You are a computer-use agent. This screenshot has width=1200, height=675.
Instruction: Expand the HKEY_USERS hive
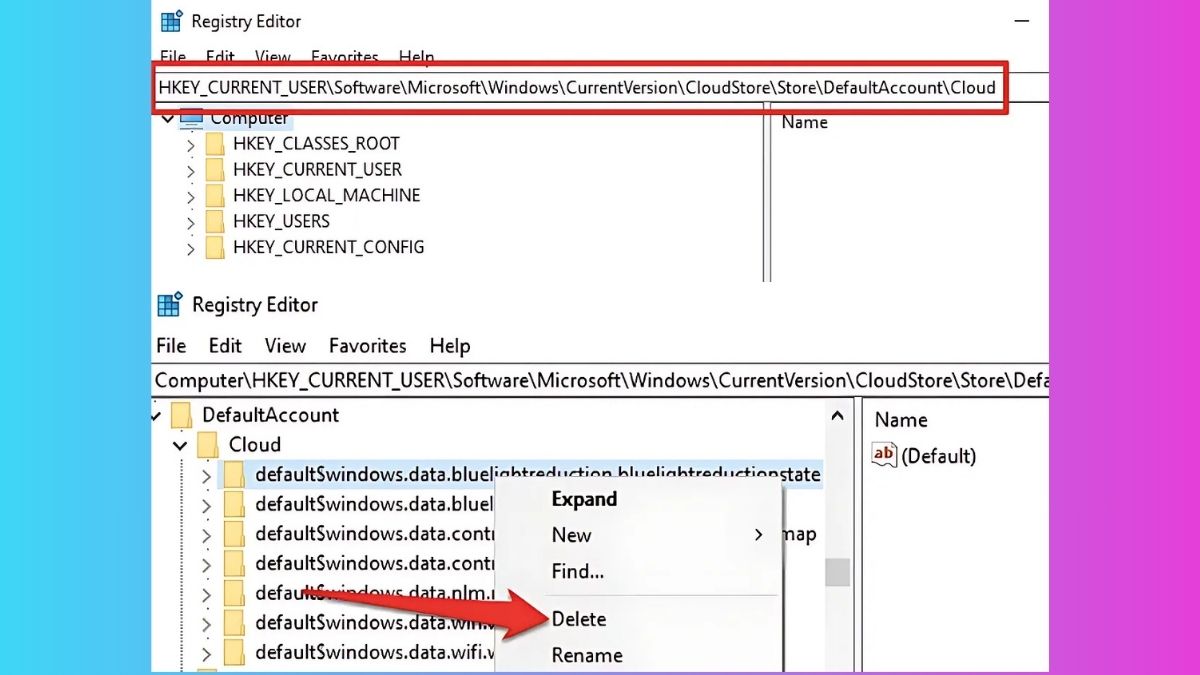tap(190, 222)
